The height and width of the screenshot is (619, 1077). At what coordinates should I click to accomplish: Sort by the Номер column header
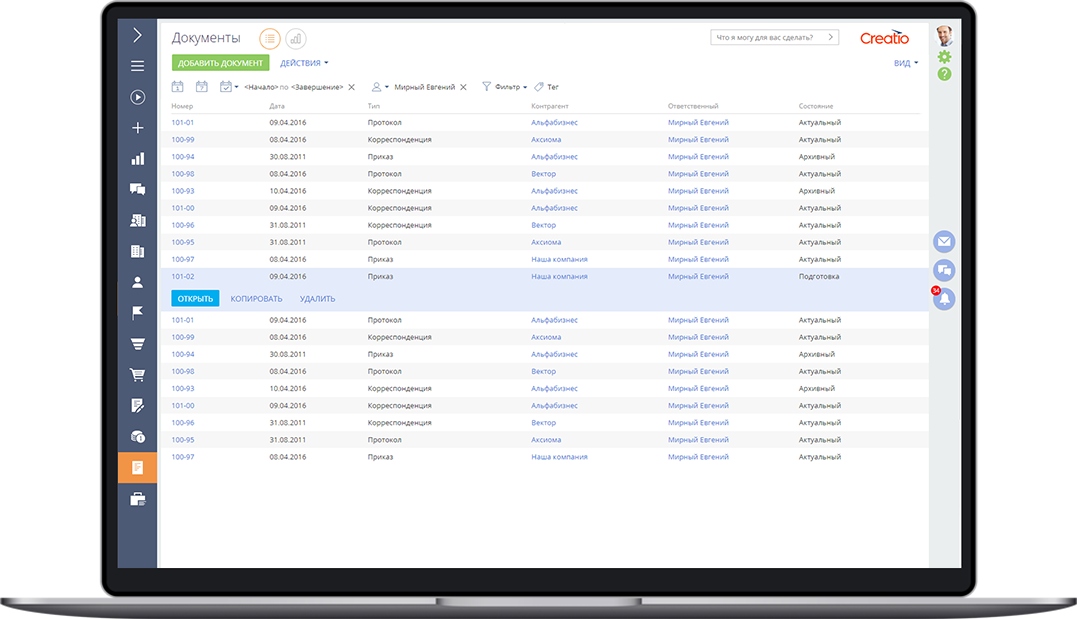182,106
